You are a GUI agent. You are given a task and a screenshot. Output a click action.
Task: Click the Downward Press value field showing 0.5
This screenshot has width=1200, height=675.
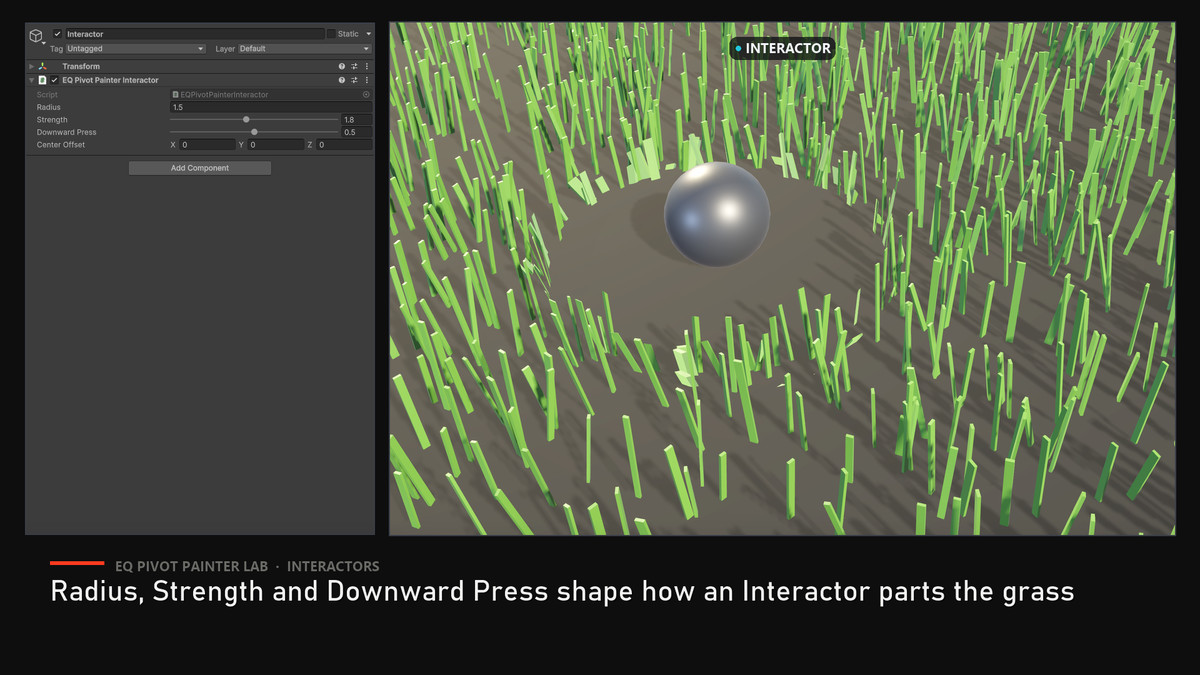(x=357, y=132)
